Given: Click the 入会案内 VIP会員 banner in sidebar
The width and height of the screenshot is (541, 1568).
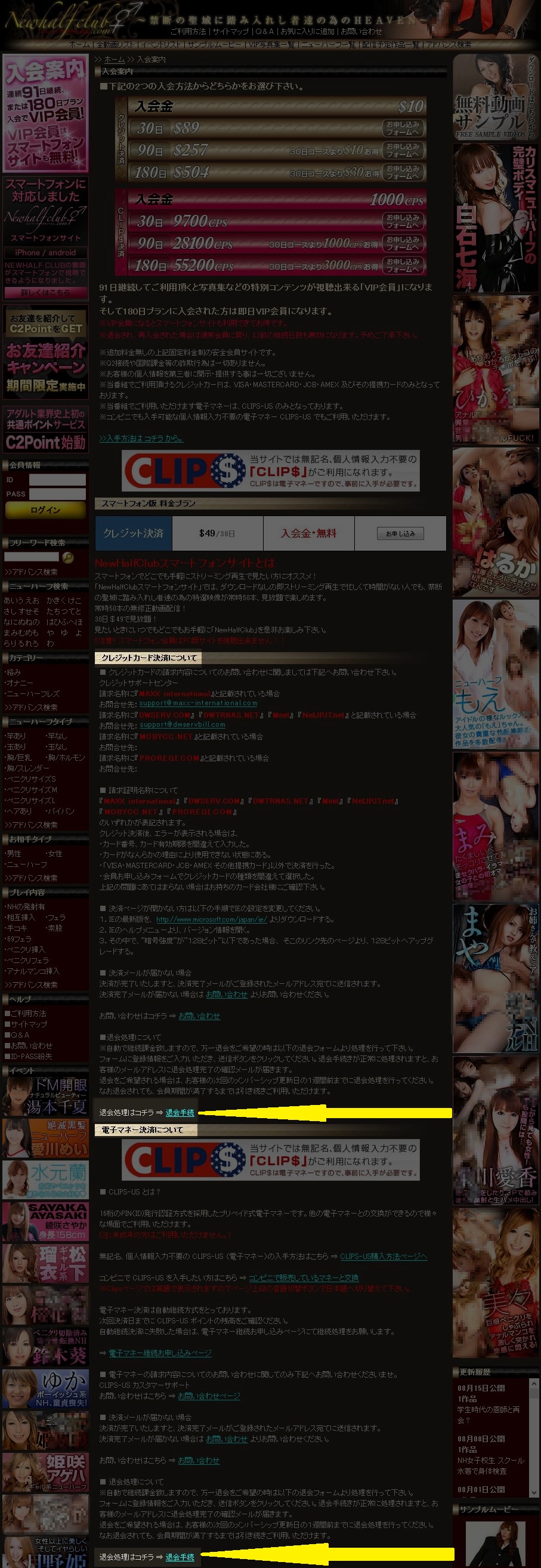Looking at the screenshot, I should pyautogui.click(x=45, y=113).
